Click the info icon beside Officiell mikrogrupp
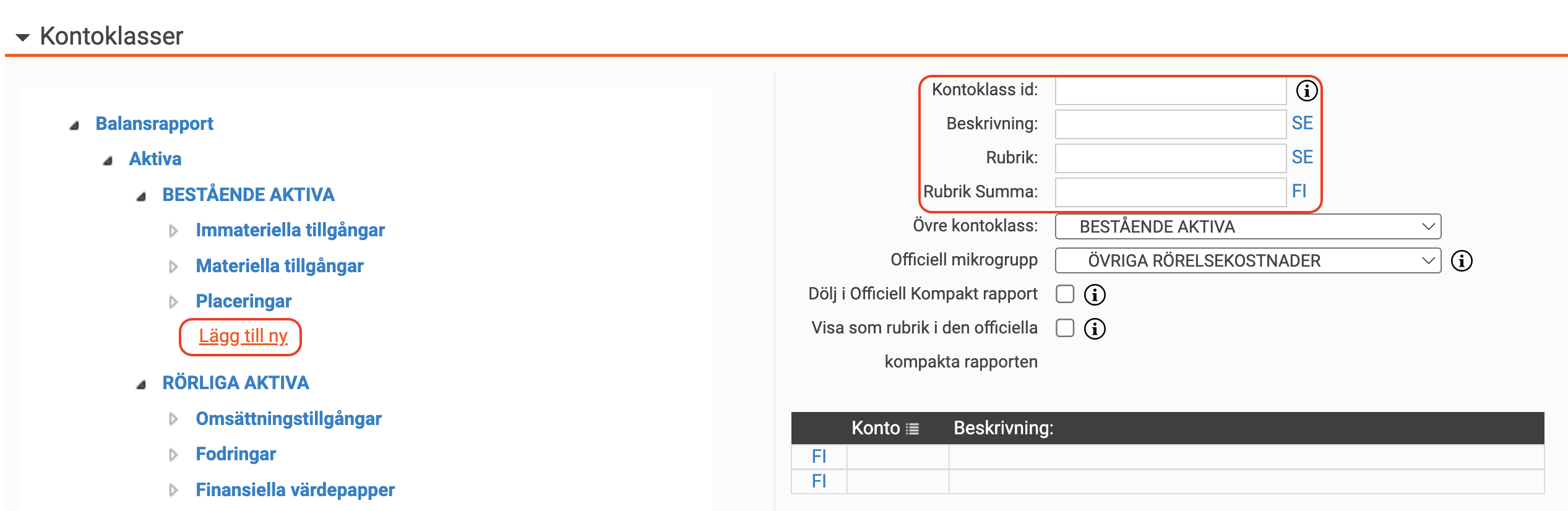 coord(1462,261)
